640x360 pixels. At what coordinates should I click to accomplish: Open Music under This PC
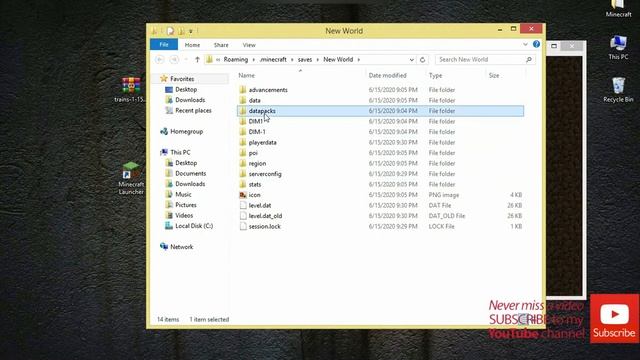coord(183,194)
